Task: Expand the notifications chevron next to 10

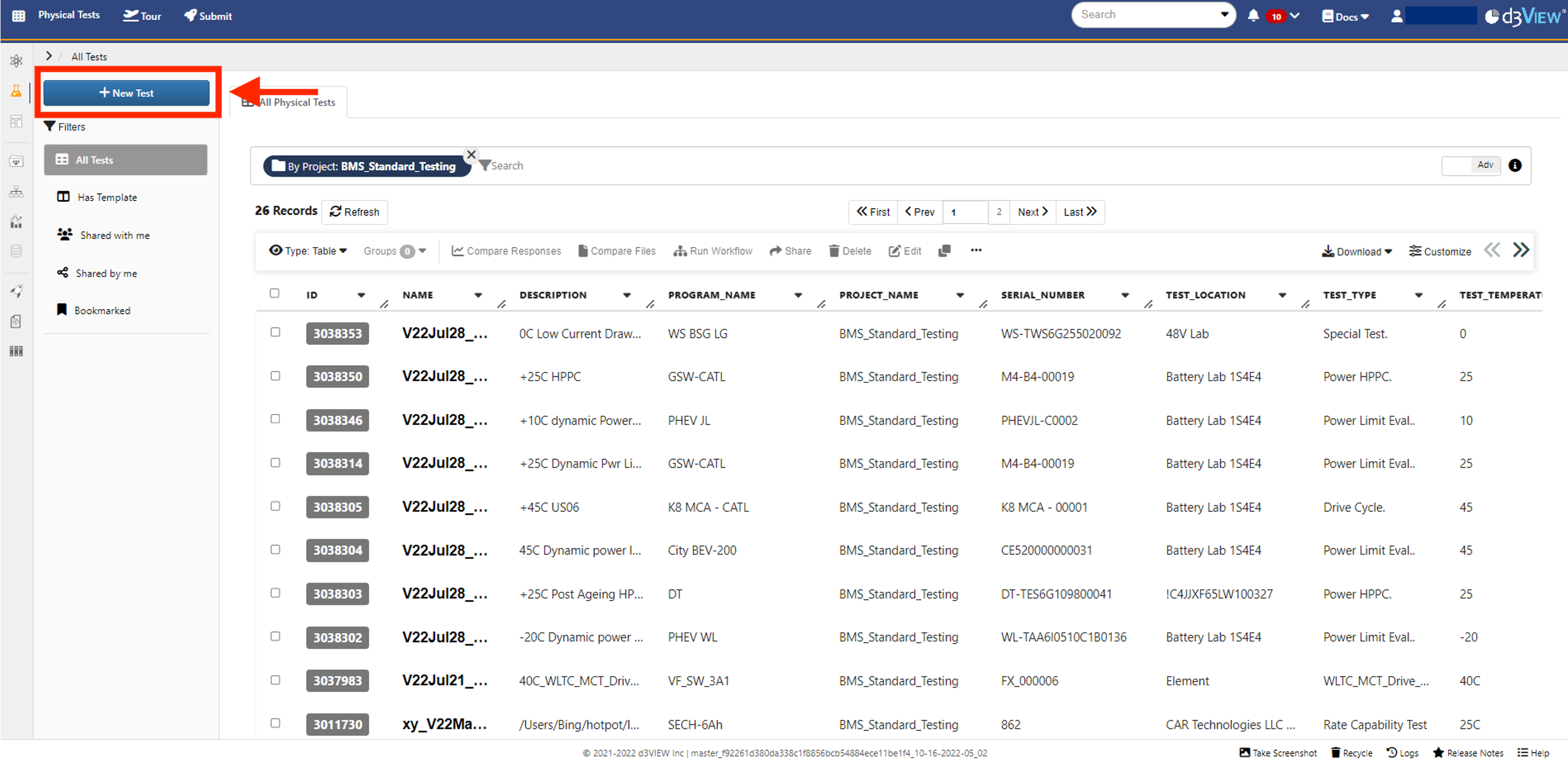Action: [1295, 16]
